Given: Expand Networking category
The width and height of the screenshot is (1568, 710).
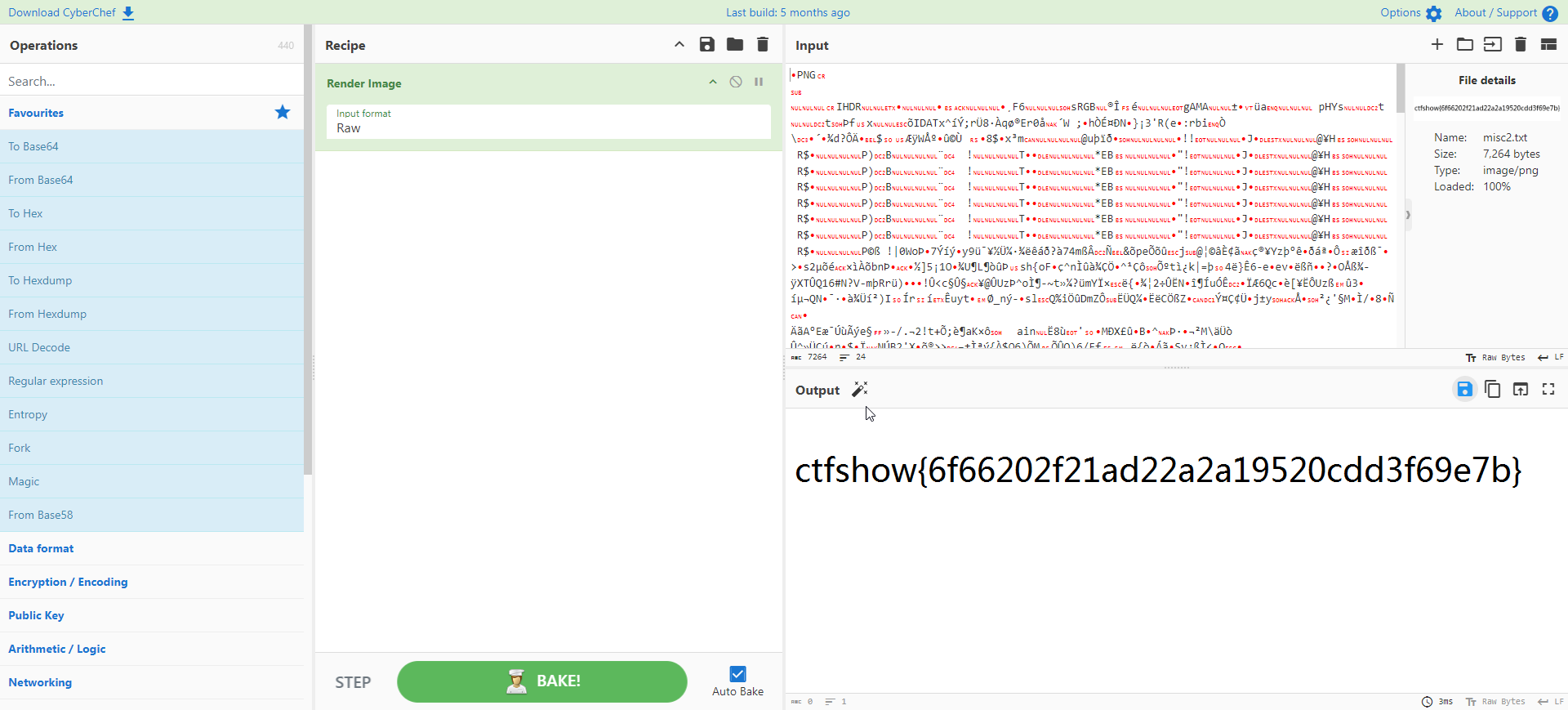Looking at the screenshot, I should (x=152, y=682).
